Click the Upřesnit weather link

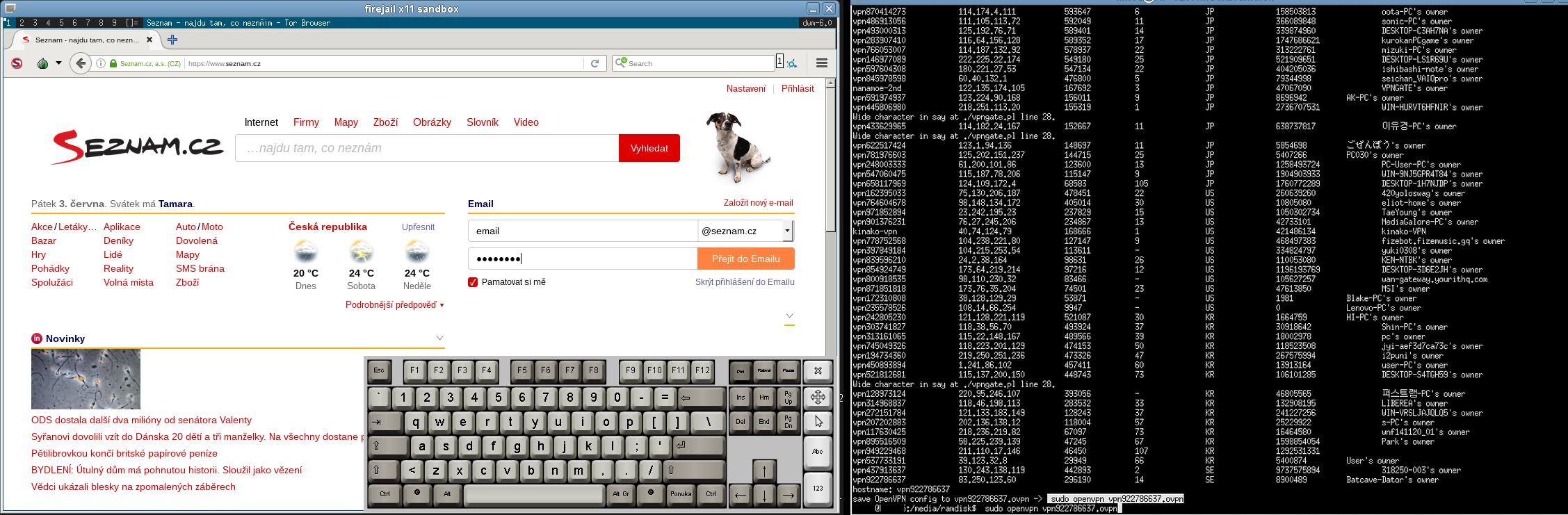(418, 227)
